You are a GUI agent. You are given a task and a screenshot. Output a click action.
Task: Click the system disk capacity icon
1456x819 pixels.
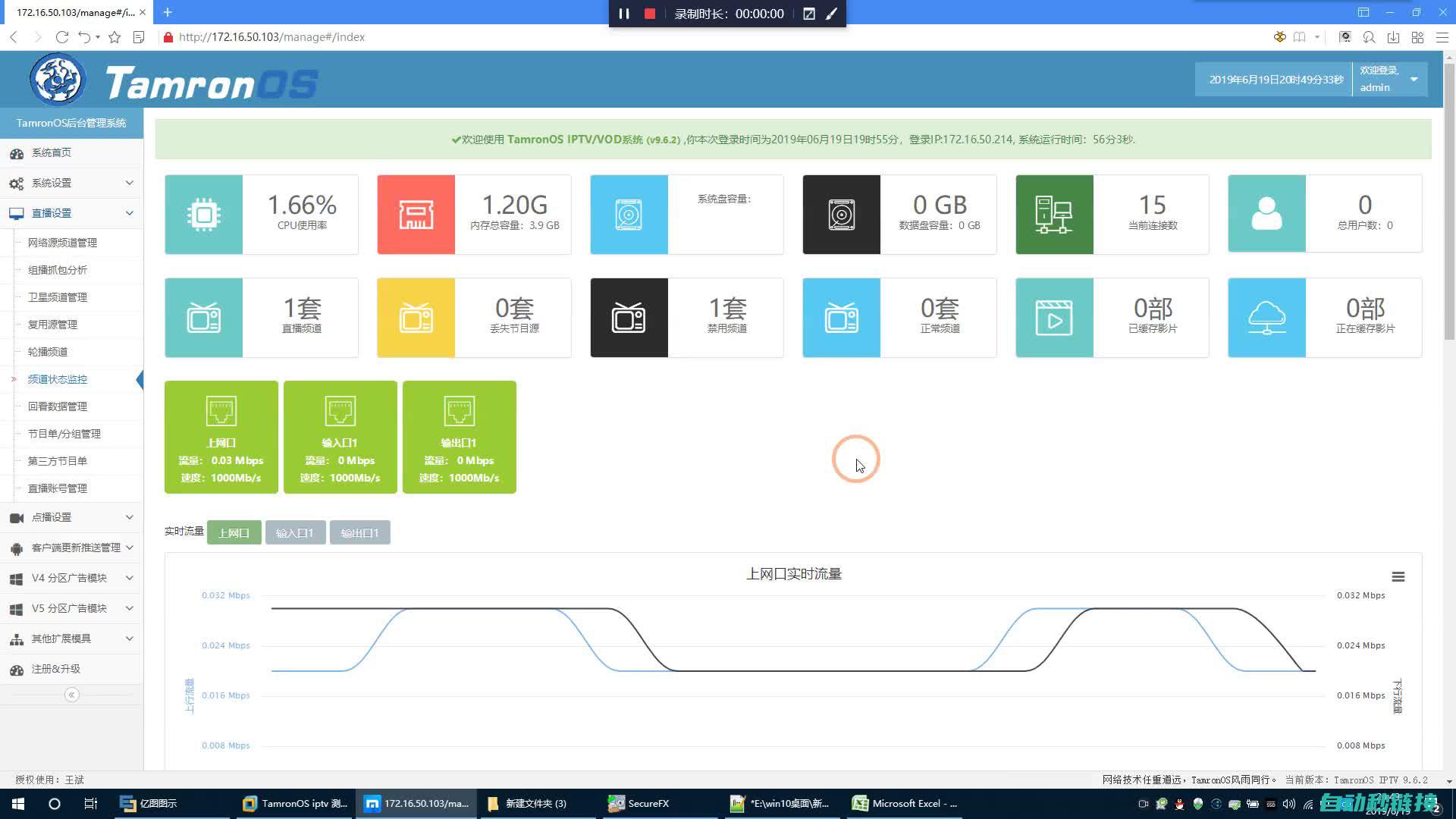coord(629,215)
